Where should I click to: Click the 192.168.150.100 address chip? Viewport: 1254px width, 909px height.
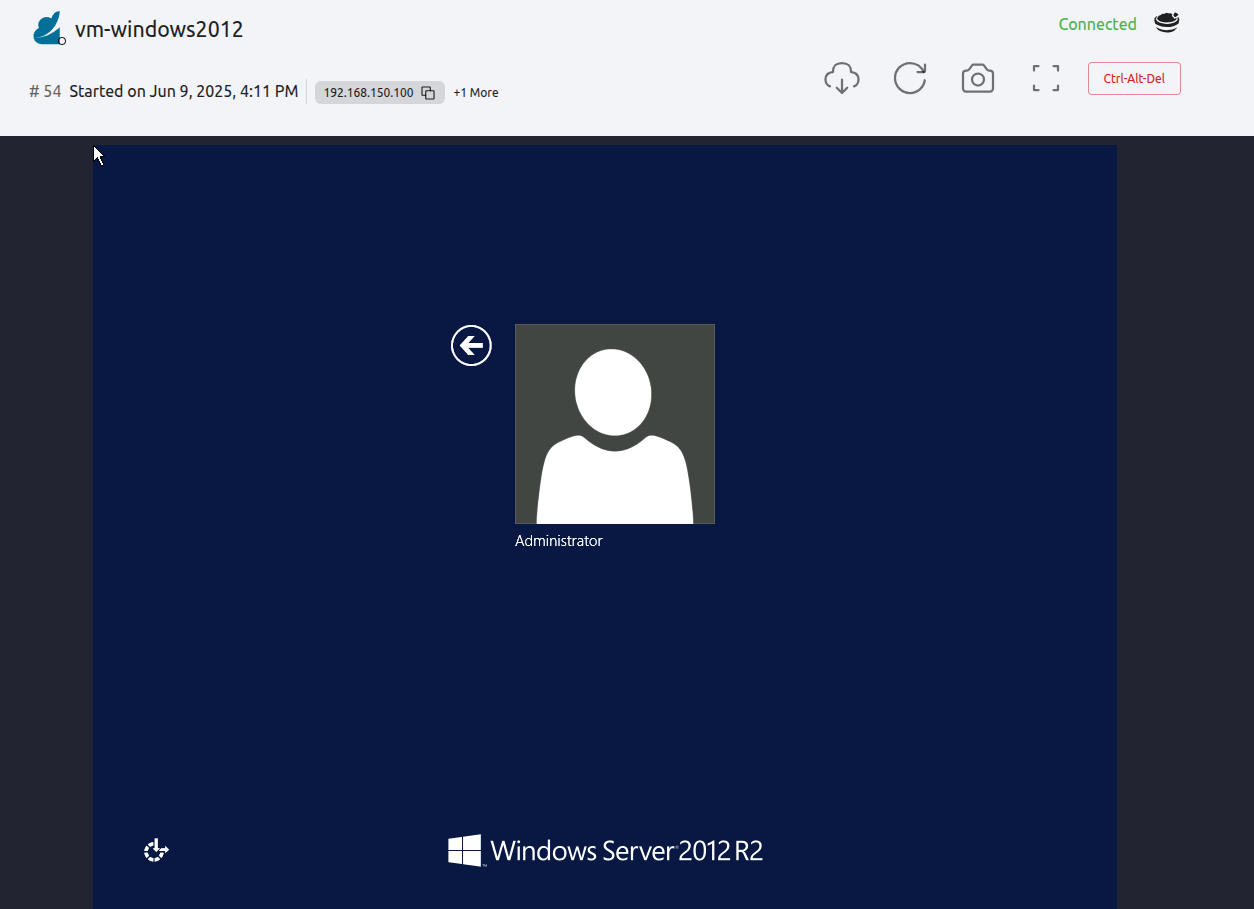pyautogui.click(x=370, y=92)
